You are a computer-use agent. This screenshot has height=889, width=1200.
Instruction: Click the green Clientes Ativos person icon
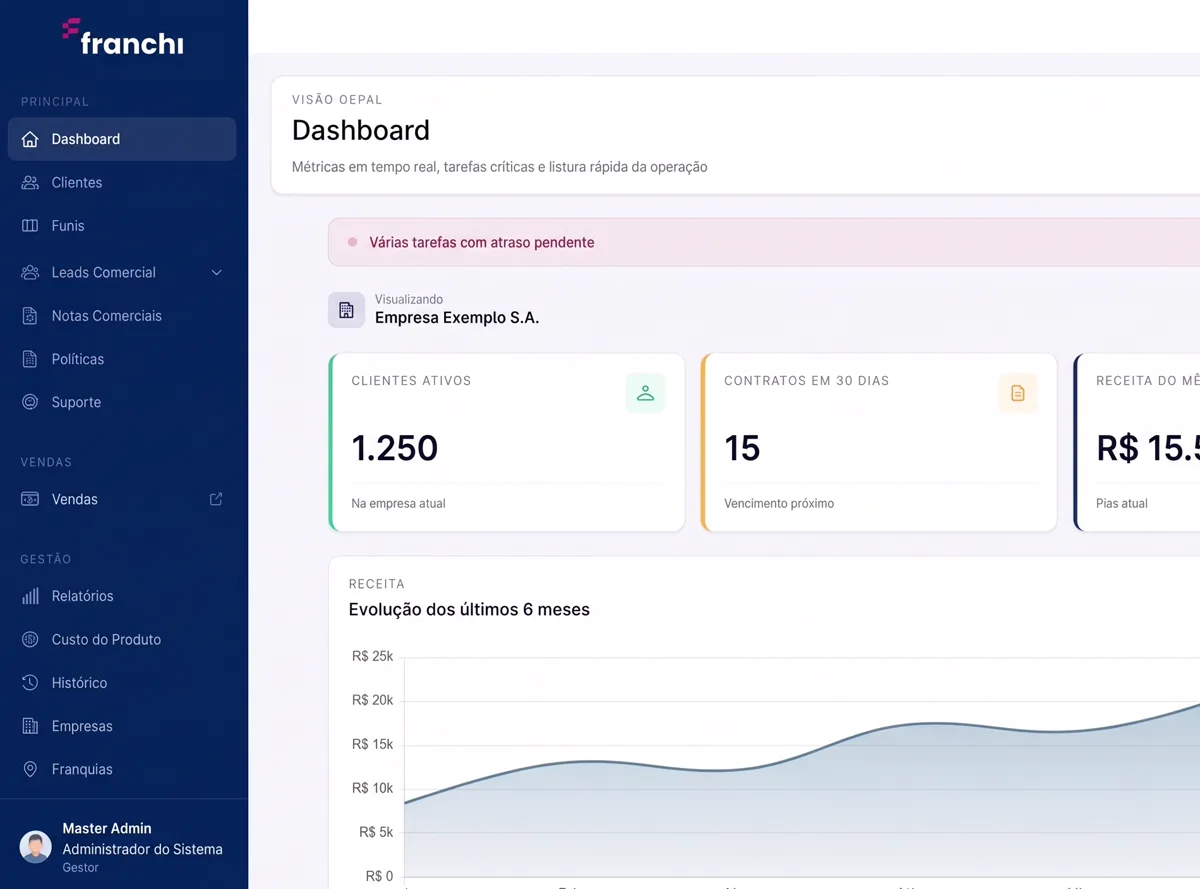645,393
